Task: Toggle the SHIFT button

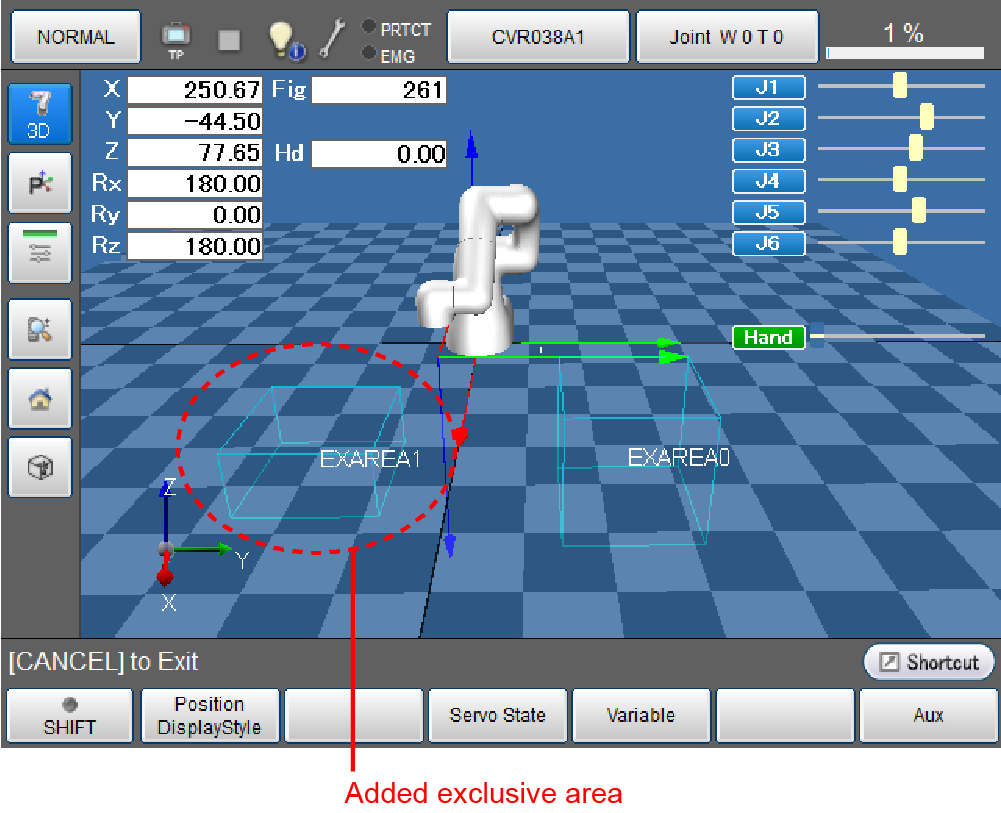Action: (69, 716)
